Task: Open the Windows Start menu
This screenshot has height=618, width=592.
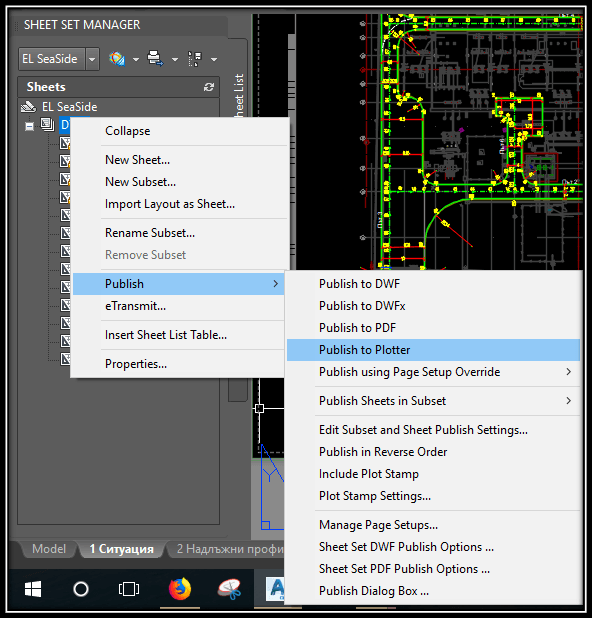Action: point(33,590)
